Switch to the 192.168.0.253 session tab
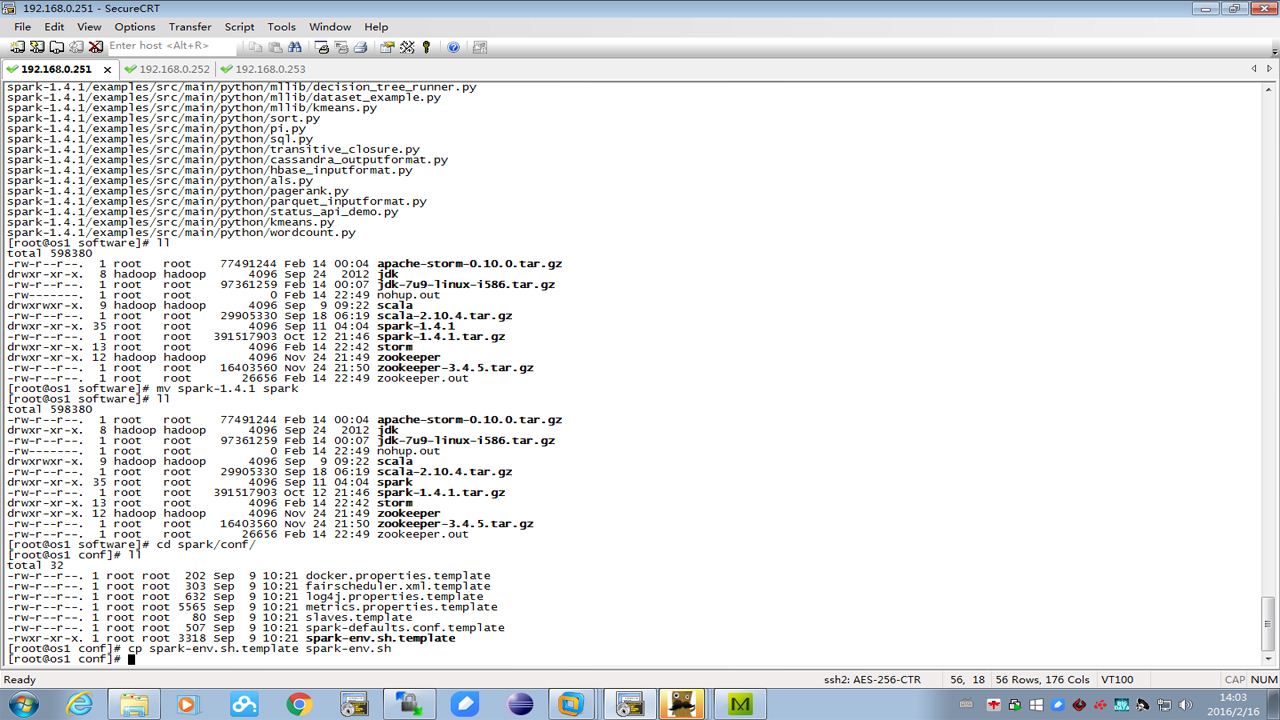This screenshot has width=1280, height=720. [264, 69]
